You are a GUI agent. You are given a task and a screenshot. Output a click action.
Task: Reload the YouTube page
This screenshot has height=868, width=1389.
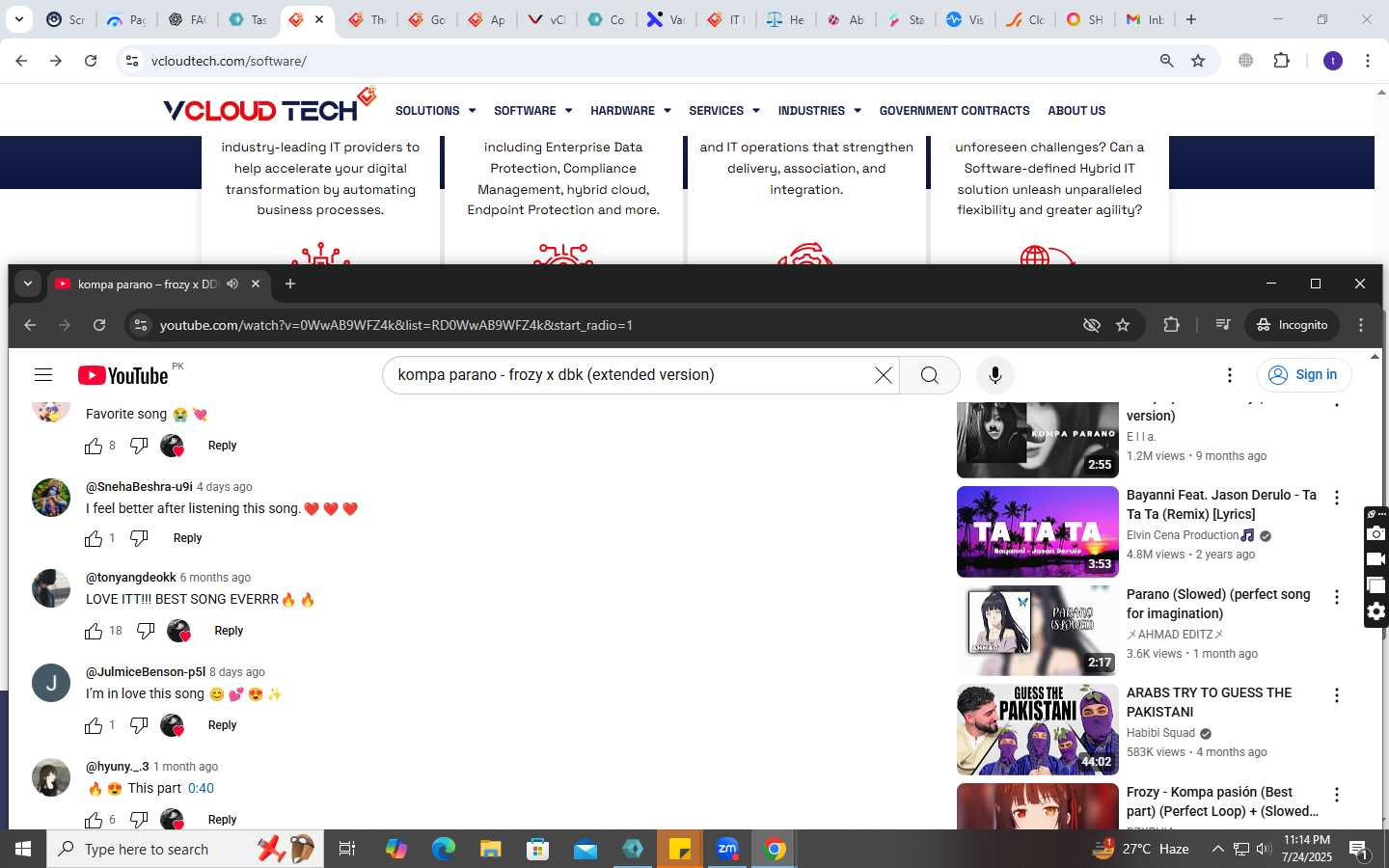[99, 325]
